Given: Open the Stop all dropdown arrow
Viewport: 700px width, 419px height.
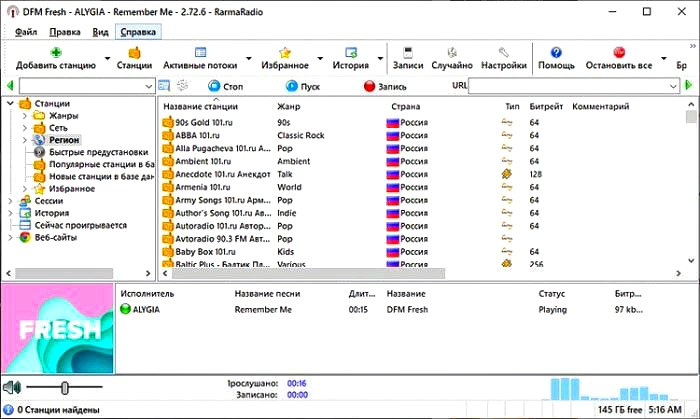Looking at the screenshot, I should click(x=664, y=58).
